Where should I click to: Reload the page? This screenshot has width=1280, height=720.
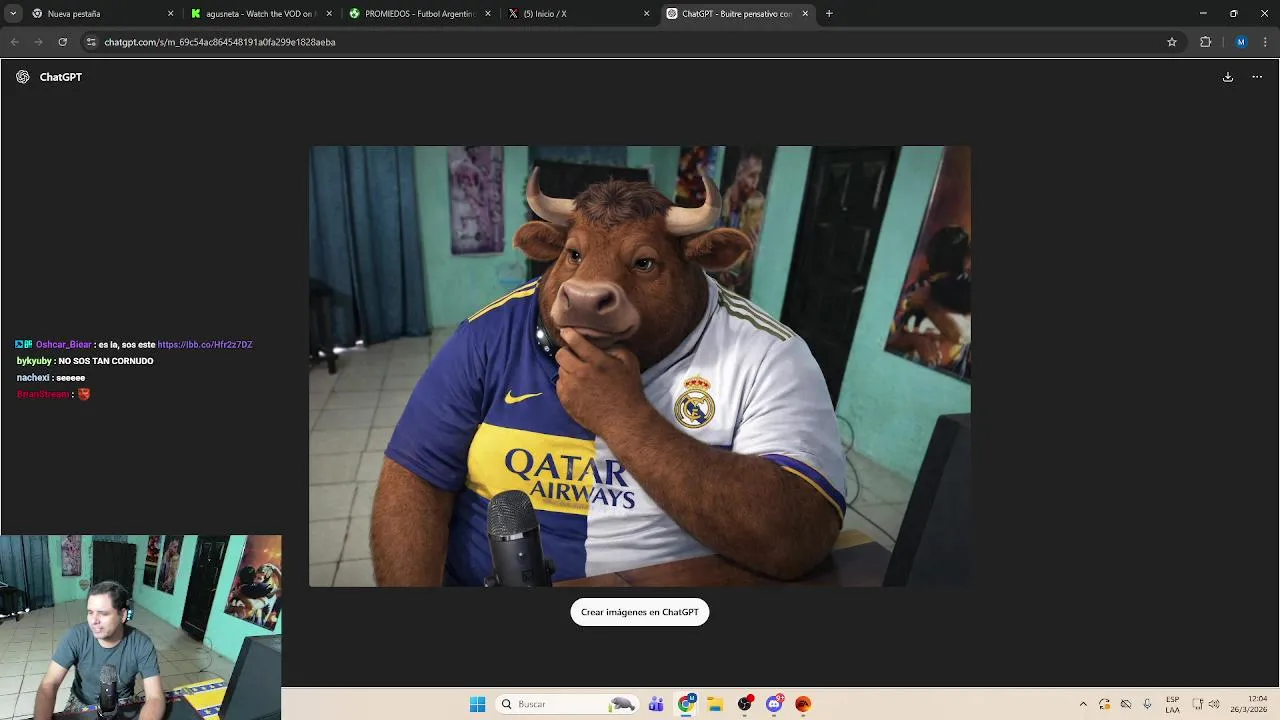62,42
